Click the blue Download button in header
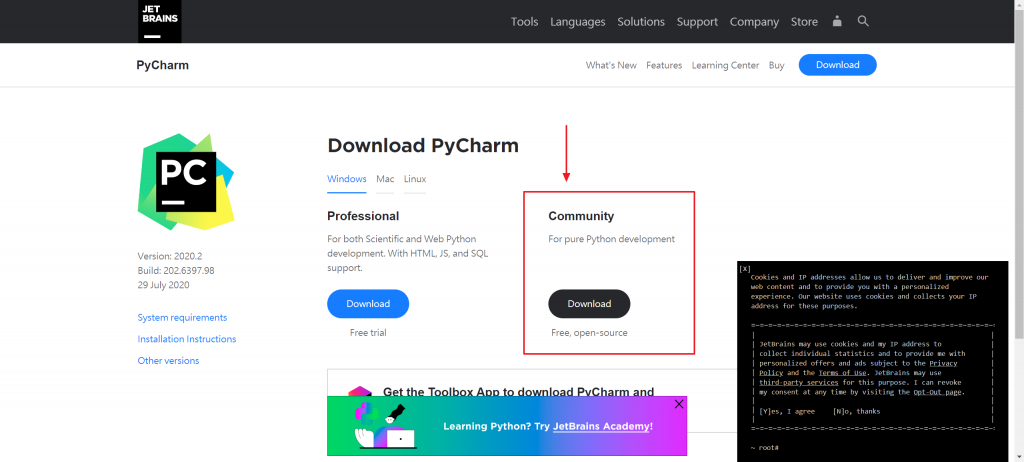The height and width of the screenshot is (462, 1024). [x=837, y=65]
